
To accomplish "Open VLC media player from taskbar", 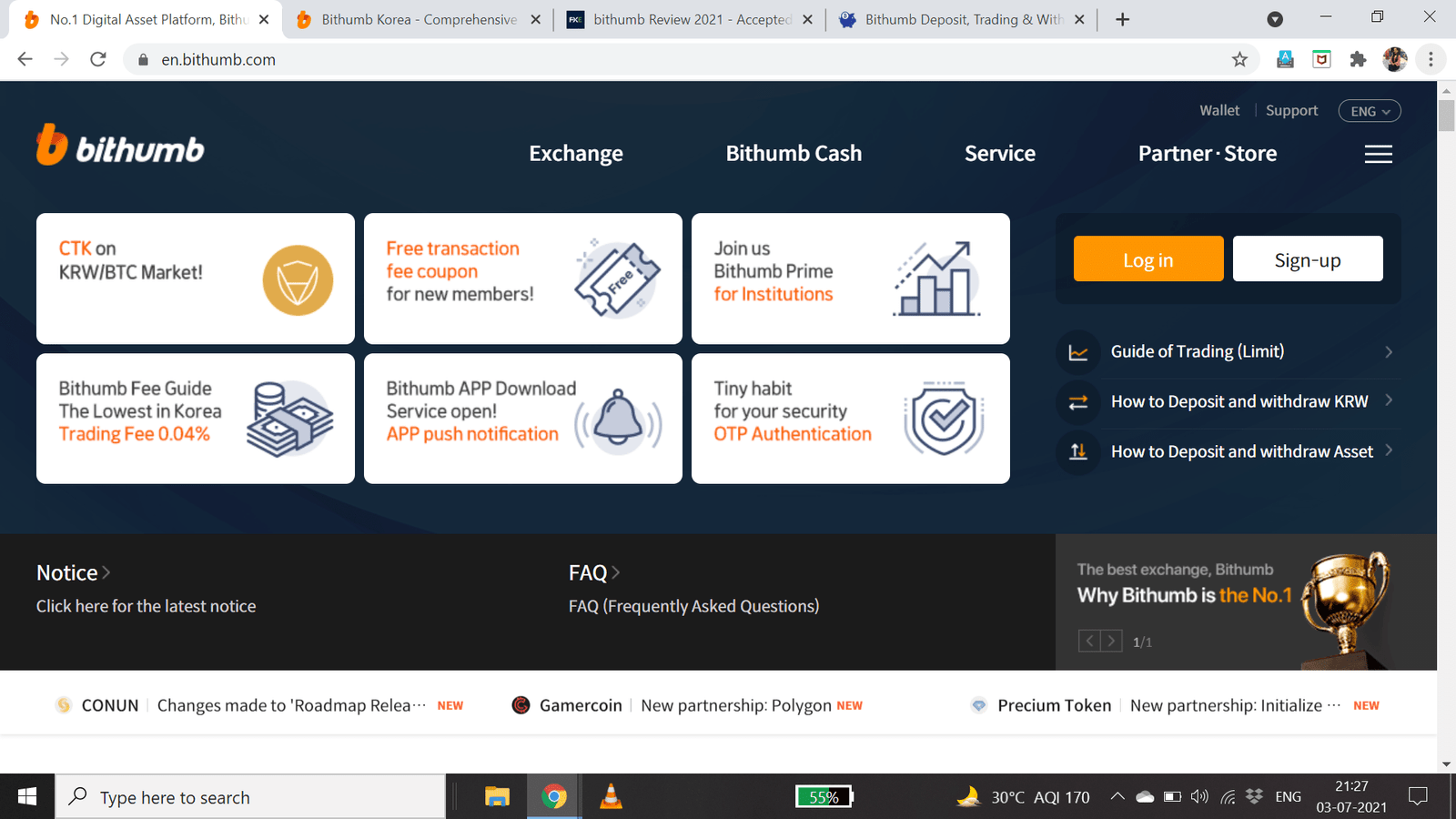I will pos(612,797).
